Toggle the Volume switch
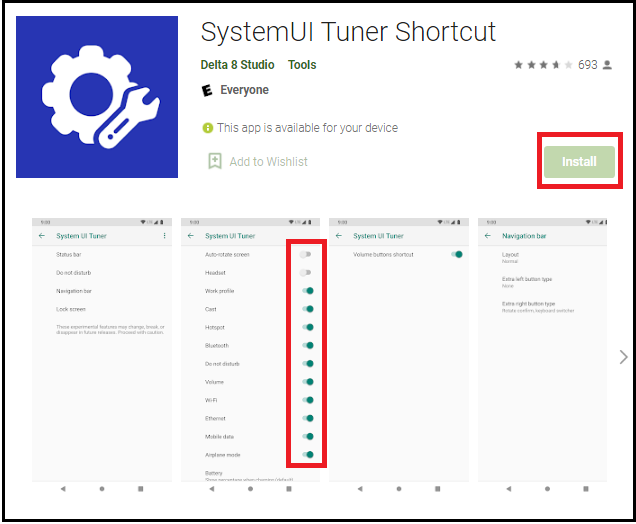 [308, 382]
